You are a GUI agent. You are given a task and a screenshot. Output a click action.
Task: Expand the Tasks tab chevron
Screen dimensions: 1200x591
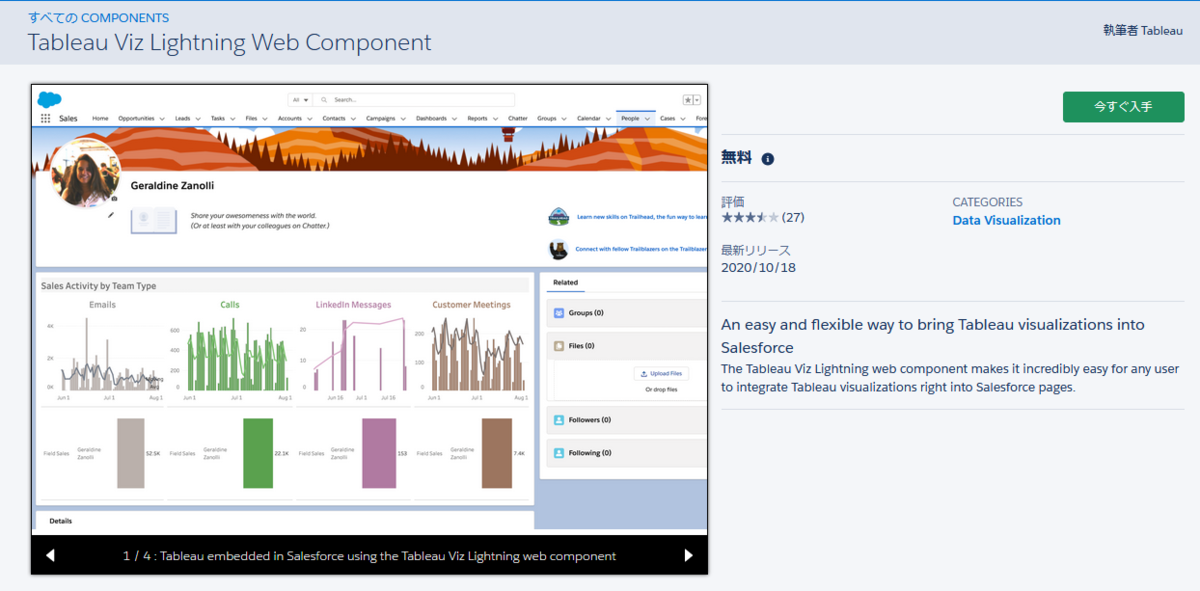pos(232,119)
